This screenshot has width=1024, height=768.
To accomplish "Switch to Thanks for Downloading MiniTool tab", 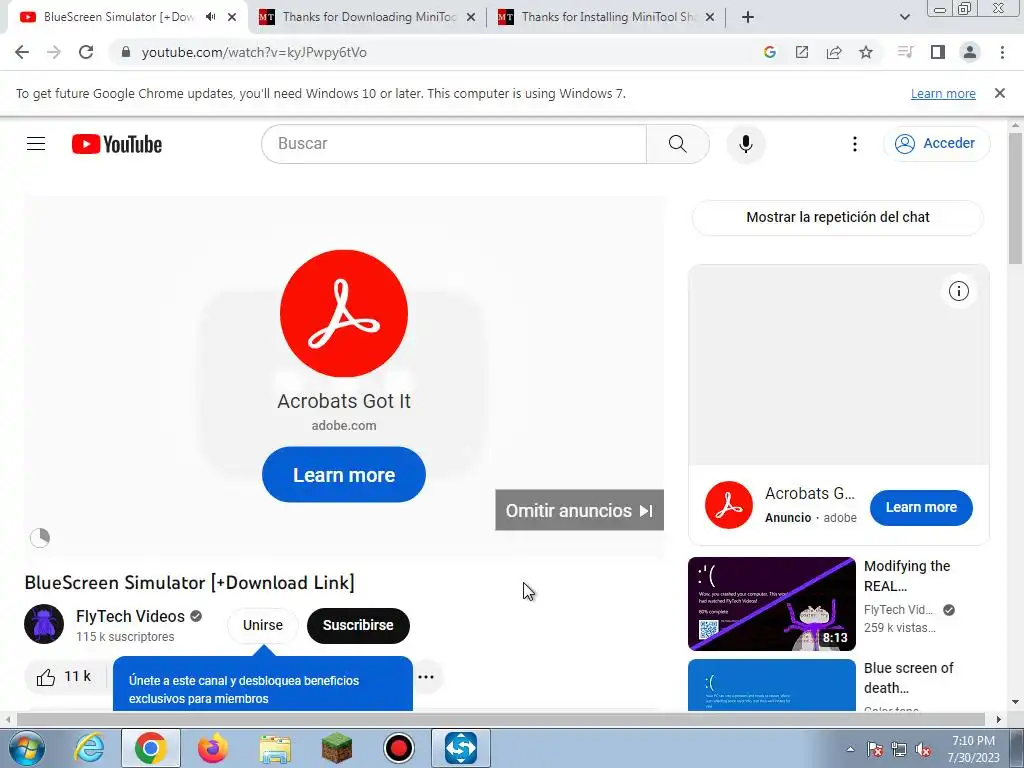I will point(369,17).
